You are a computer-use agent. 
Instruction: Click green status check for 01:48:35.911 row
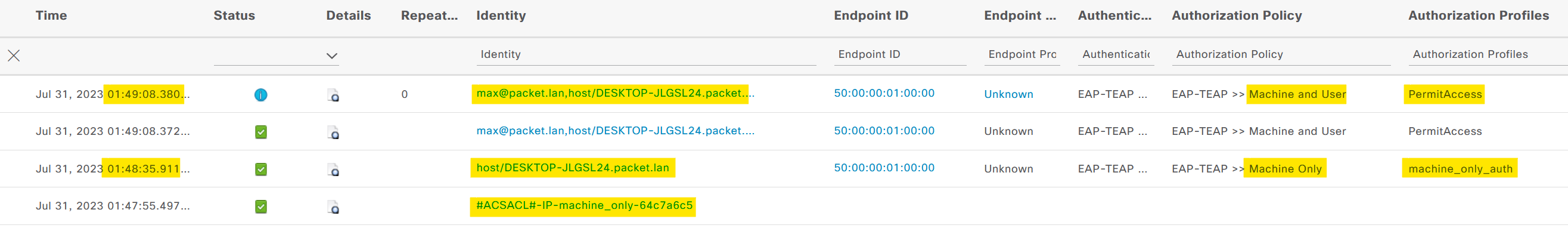pos(260,170)
